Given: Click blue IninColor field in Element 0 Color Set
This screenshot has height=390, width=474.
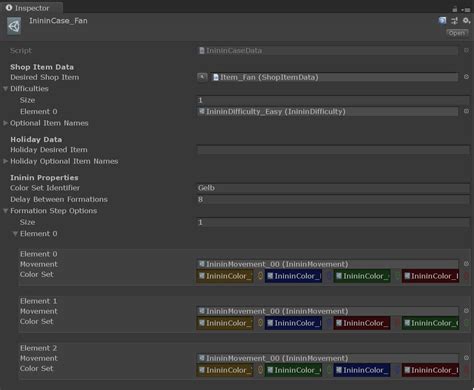Looking at the screenshot, I should [x=293, y=276].
